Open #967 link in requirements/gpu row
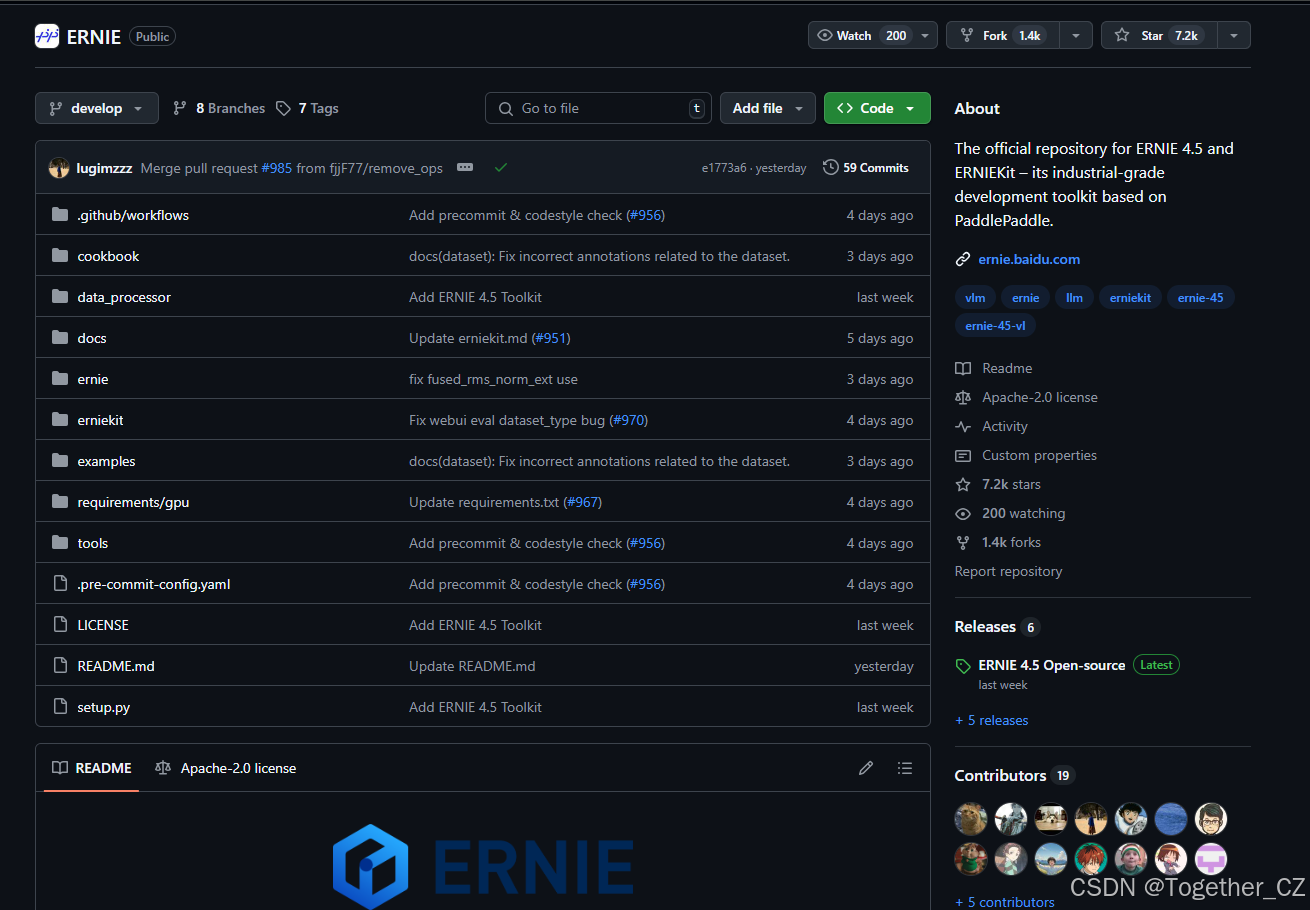Image resolution: width=1310 pixels, height=910 pixels. pos(583,502)
